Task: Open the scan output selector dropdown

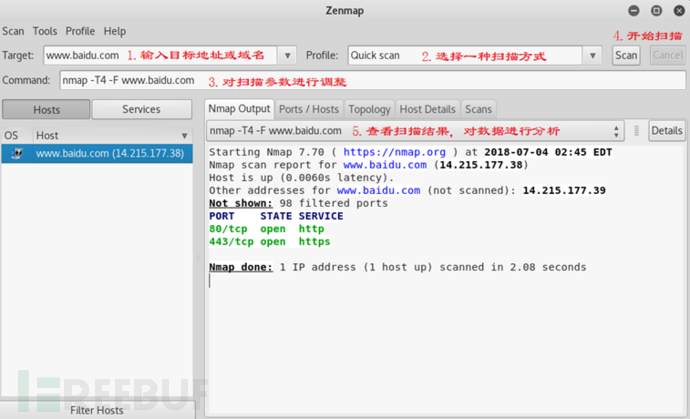Action: tap(415, 131)
